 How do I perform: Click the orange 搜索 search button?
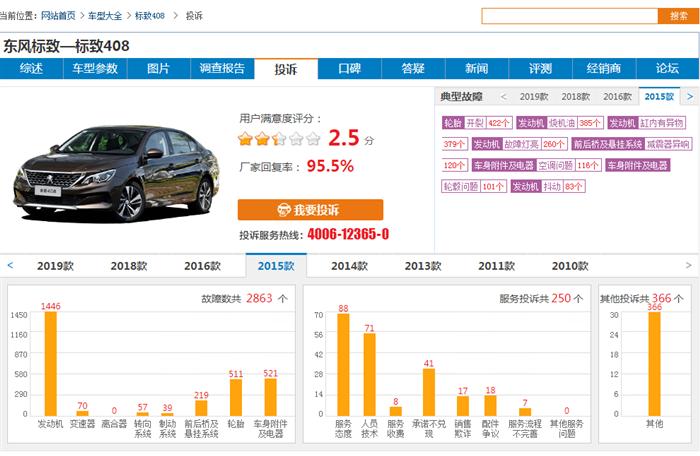678,16
